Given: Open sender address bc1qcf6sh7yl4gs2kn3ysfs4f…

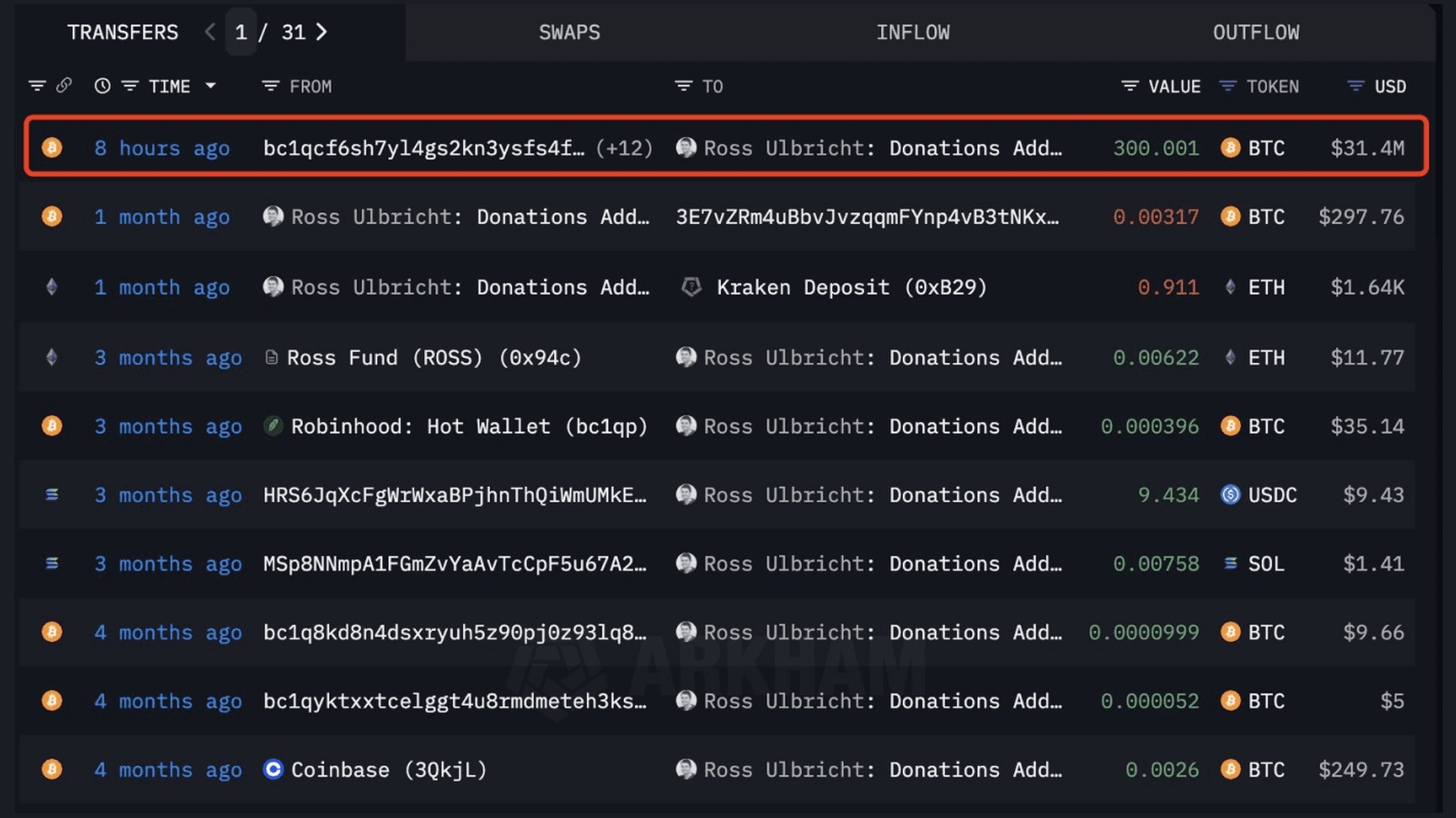Looking at the screenshot, I should (424, 148).
